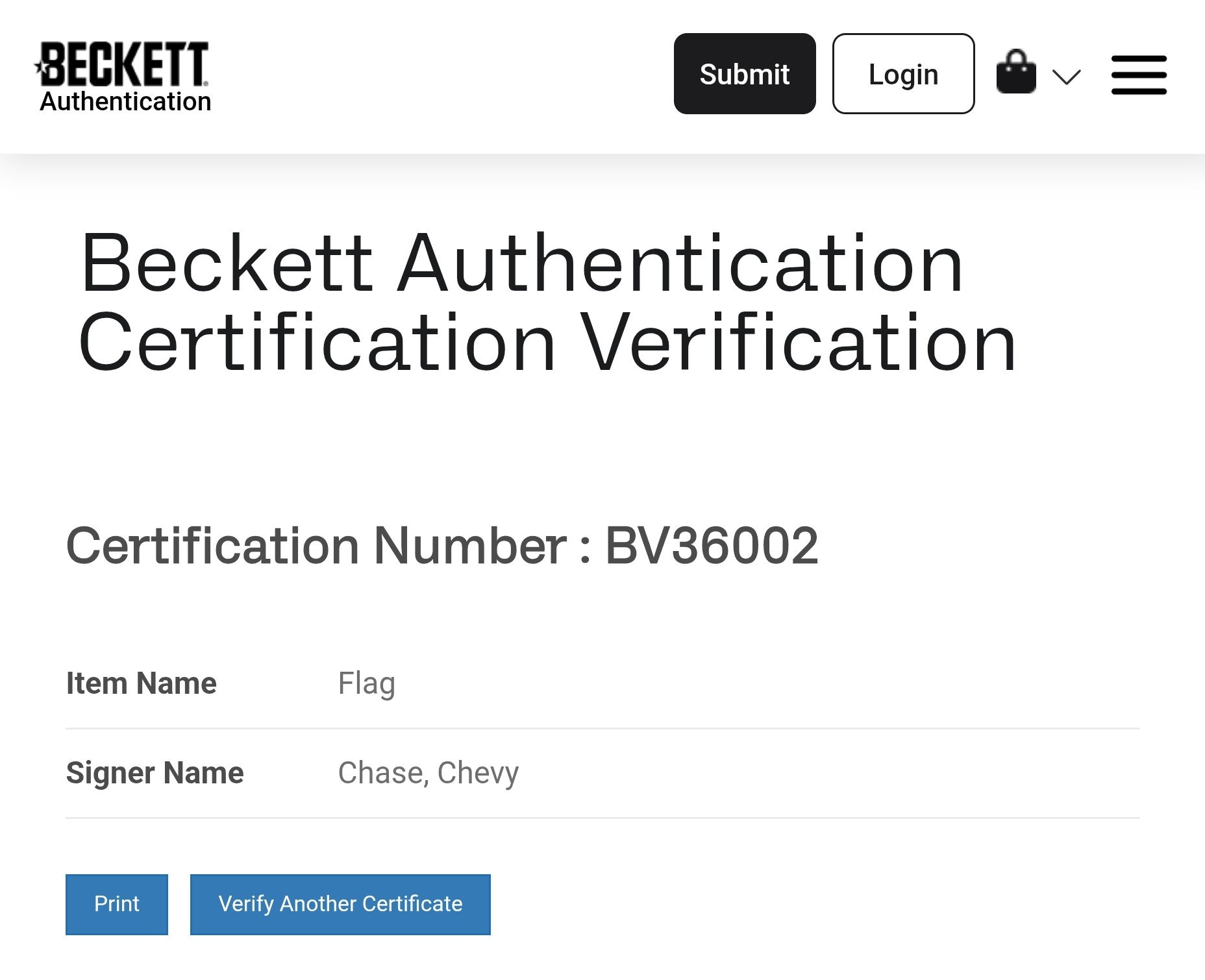Click the blue Print button
The image size is (1205, 980).
pos(117,904)
